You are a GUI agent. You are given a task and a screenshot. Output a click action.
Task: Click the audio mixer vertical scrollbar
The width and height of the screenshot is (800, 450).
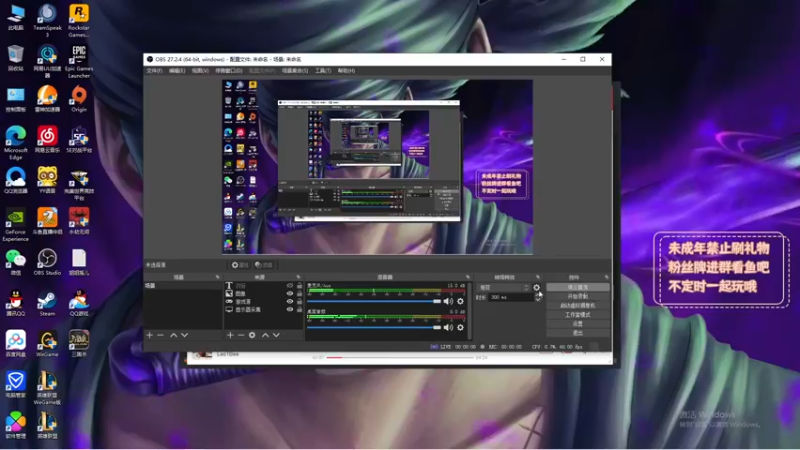(469, 311)
